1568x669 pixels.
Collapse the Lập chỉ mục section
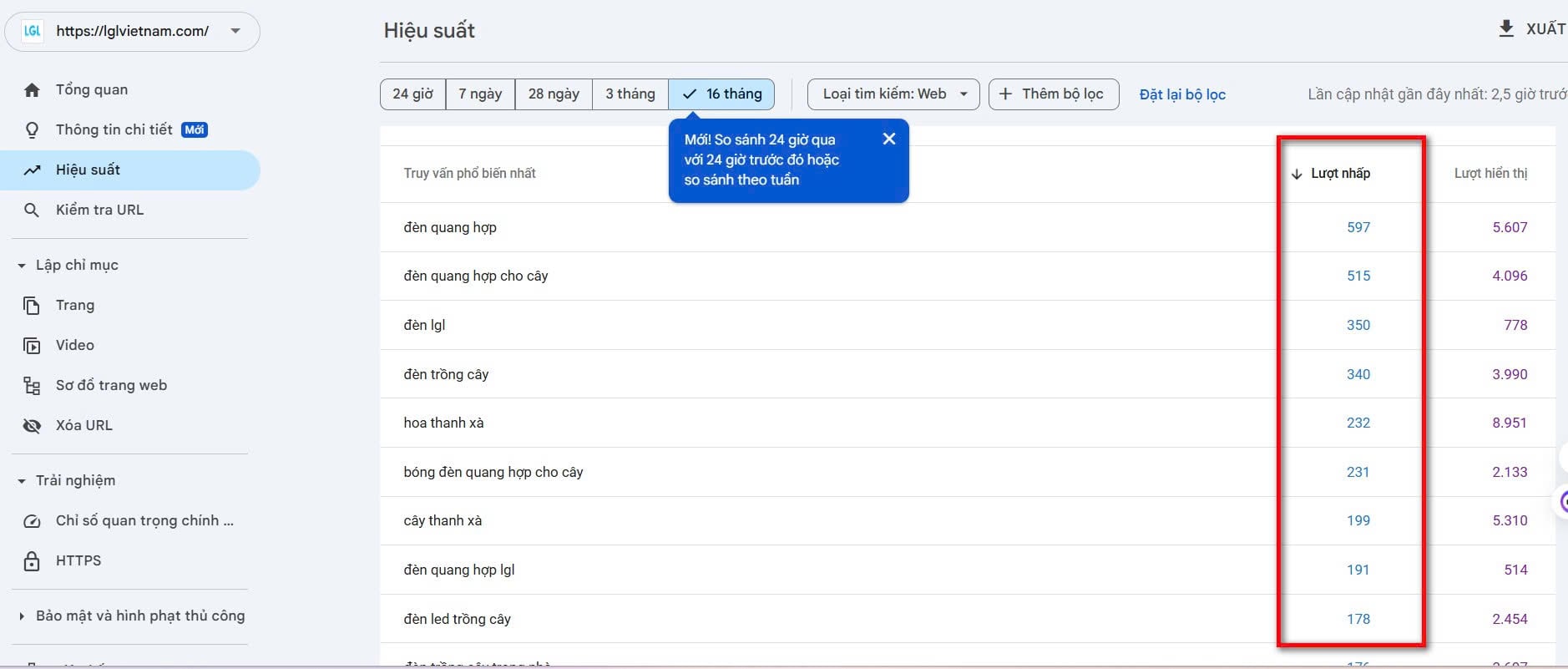point(22,266)
